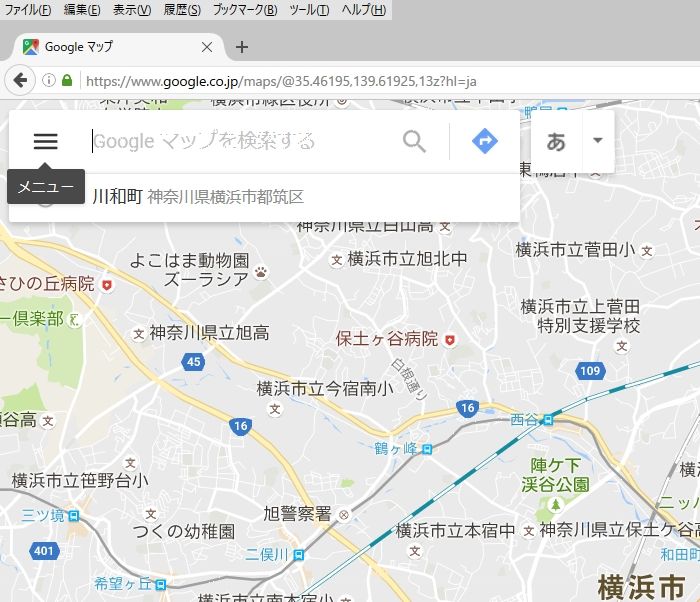This screenshot has height=602, width=700.
Task: Click the 横浜市立菅田小 school marker icon
Action: (x=646, y=251)
